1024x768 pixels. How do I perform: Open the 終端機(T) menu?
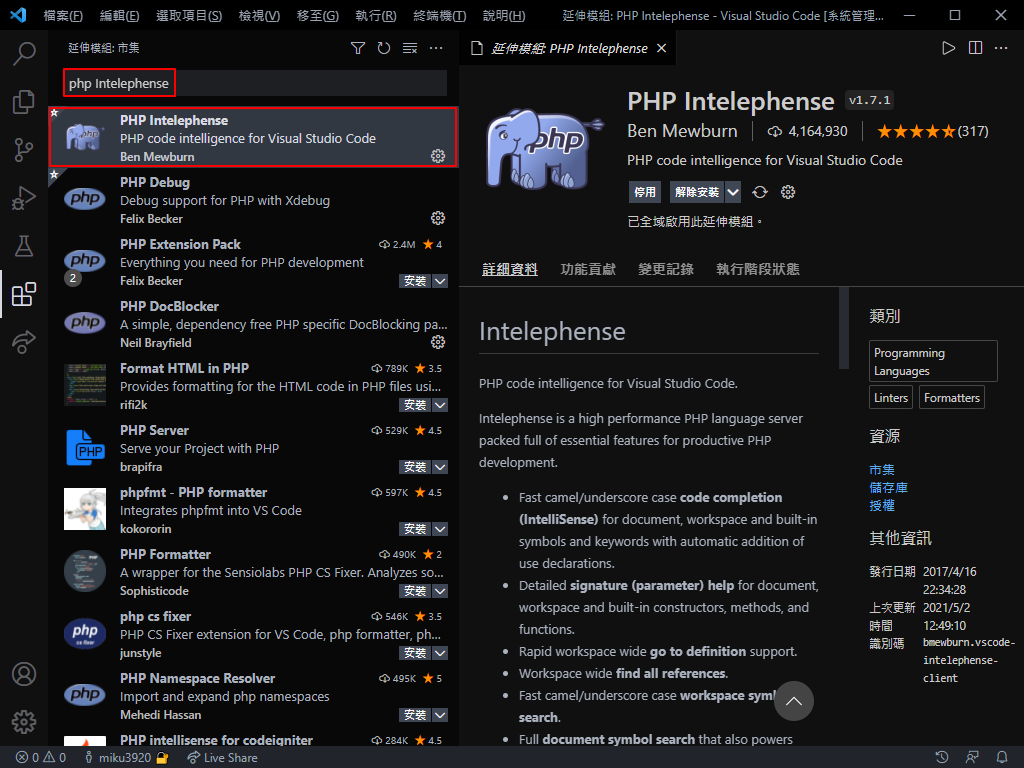(440, 15)
